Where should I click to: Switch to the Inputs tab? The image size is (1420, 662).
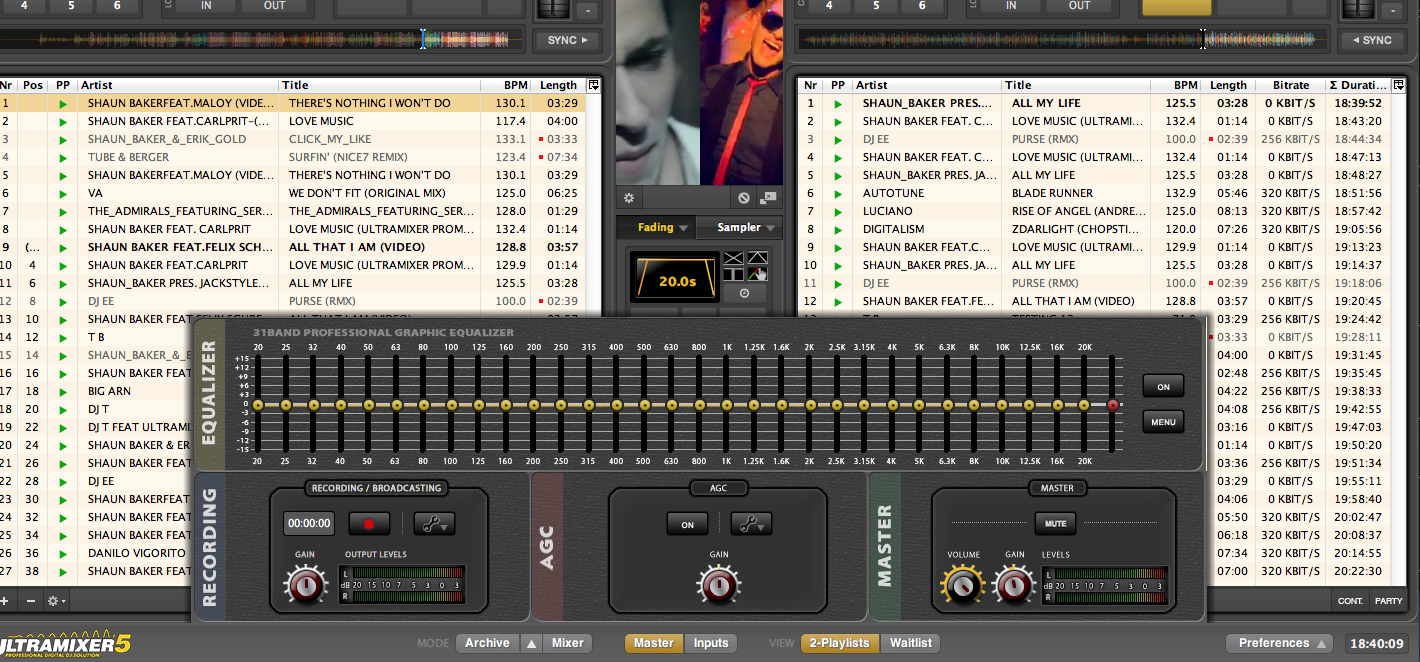pos(711,643)
